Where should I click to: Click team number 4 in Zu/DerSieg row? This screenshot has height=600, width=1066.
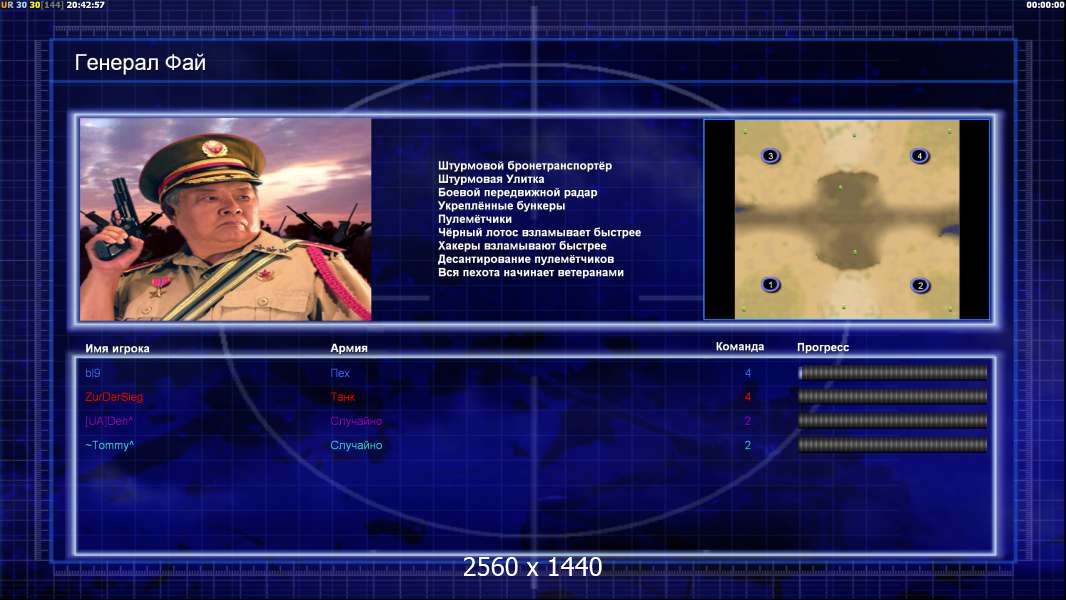point(748,397)
